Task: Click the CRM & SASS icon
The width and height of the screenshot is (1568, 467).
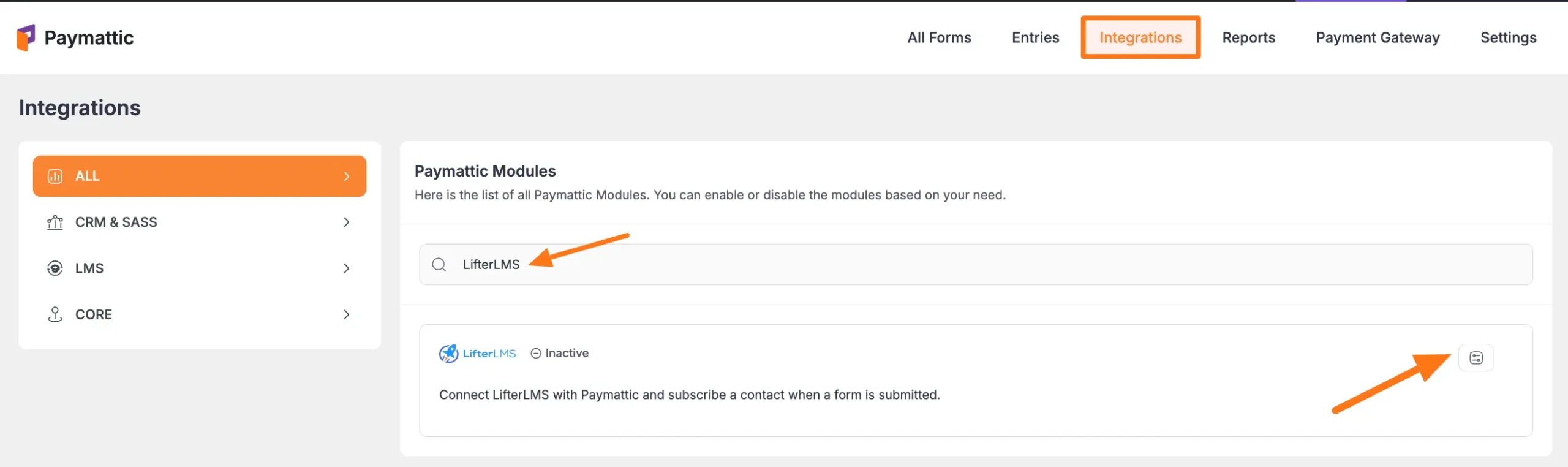Action: tap(55, 222)
